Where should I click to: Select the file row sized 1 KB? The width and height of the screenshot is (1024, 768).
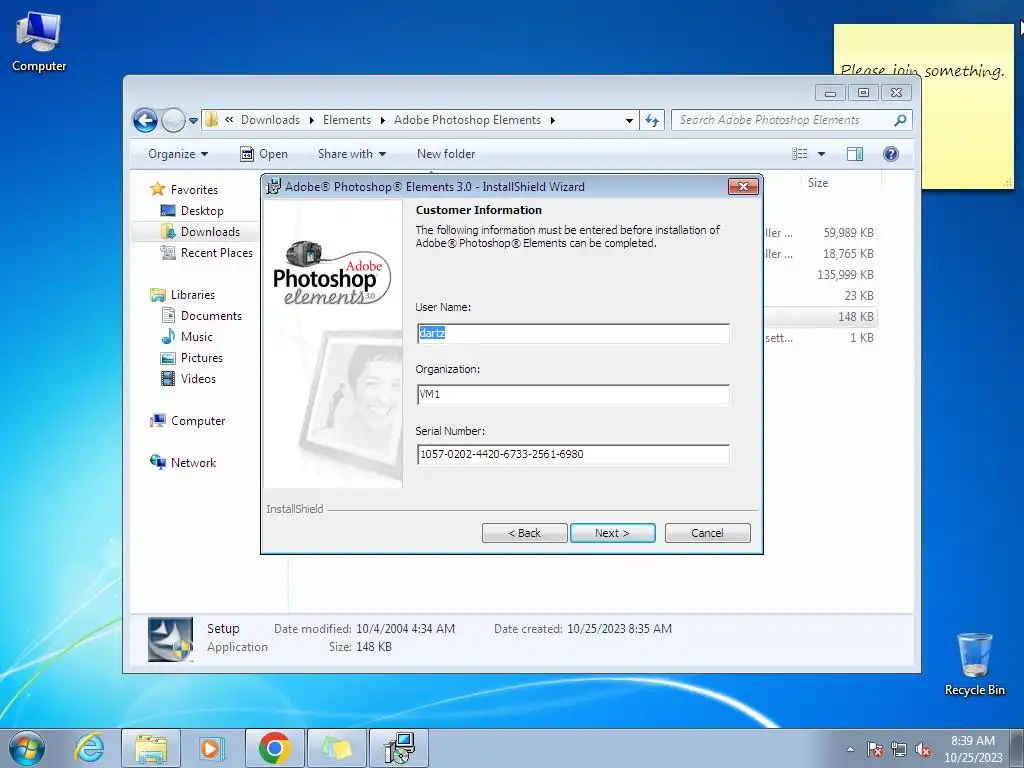tap(820, 338)
